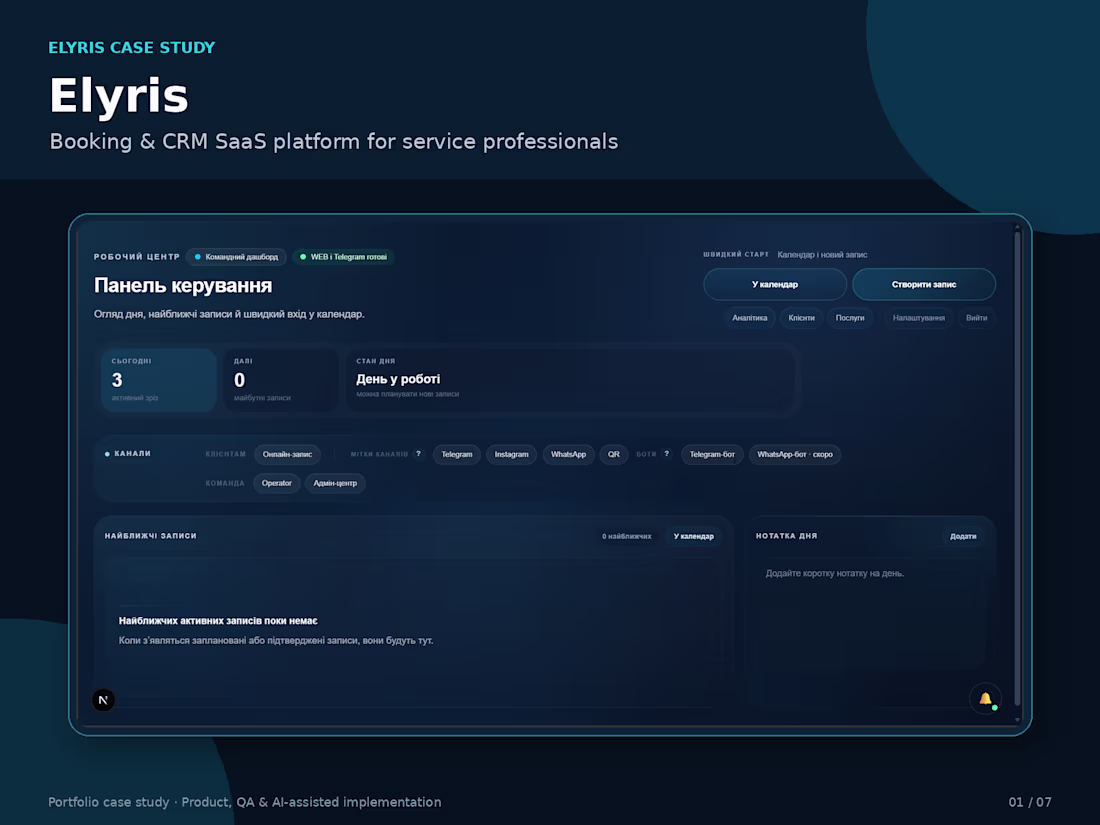The height and width of the screenshot is (825, 1100).
Task: Open the У календар large button
Action: [774, 284]
